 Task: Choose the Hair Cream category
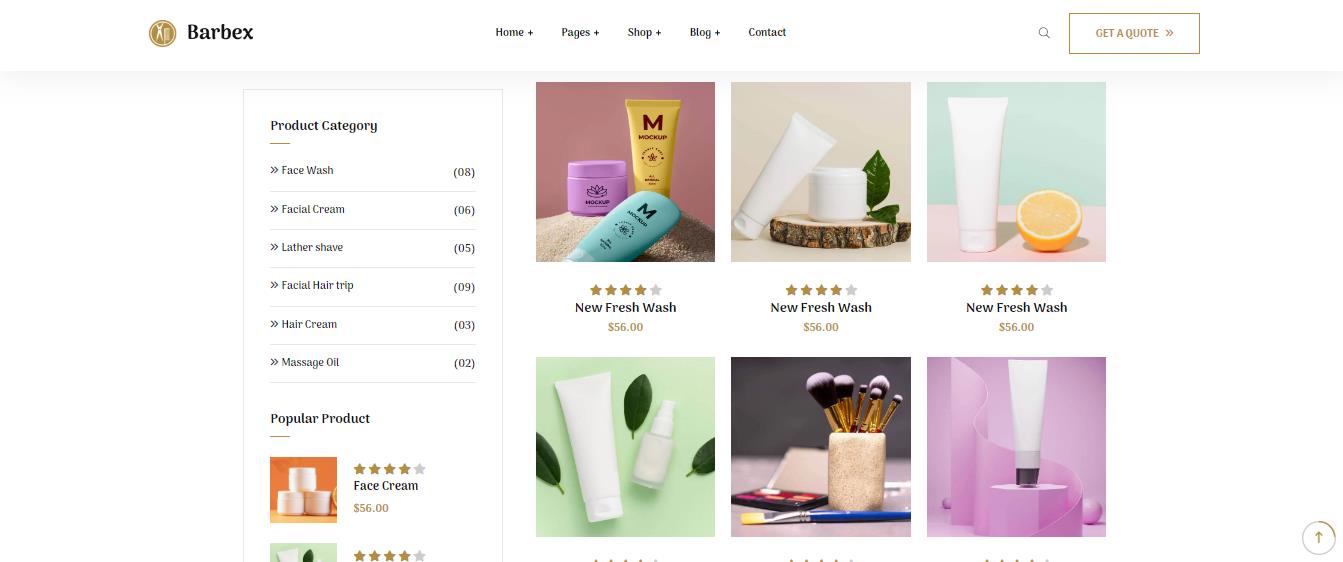[373, 325]
